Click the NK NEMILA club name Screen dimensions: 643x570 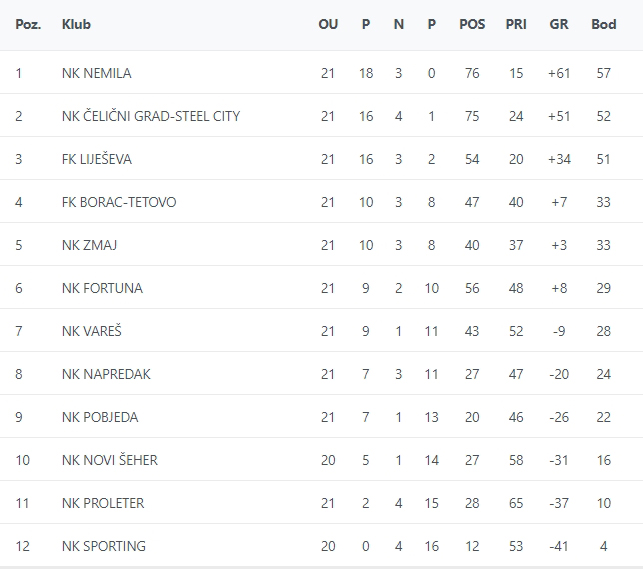(x=96, y=73)
